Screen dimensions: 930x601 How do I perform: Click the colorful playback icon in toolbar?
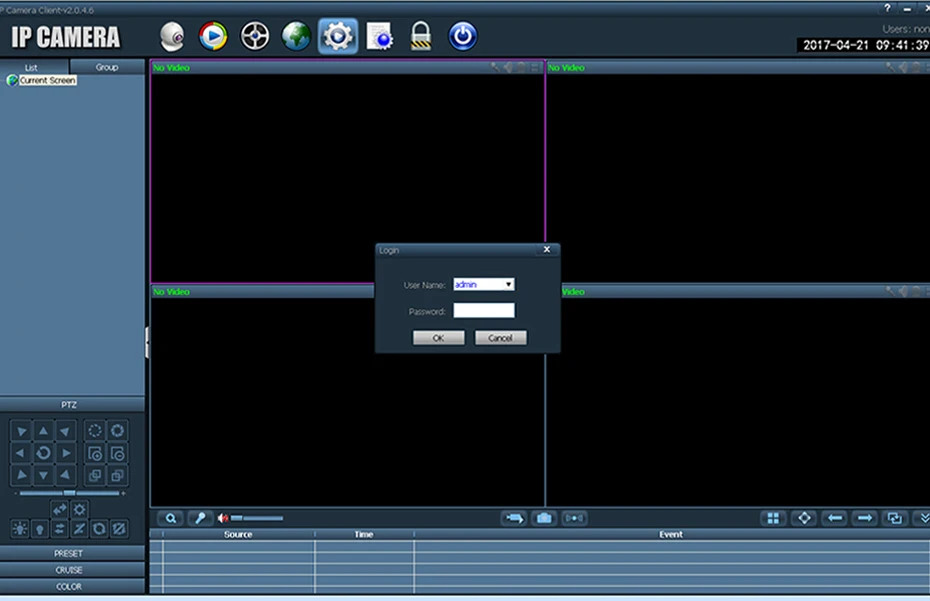[213, 36]
